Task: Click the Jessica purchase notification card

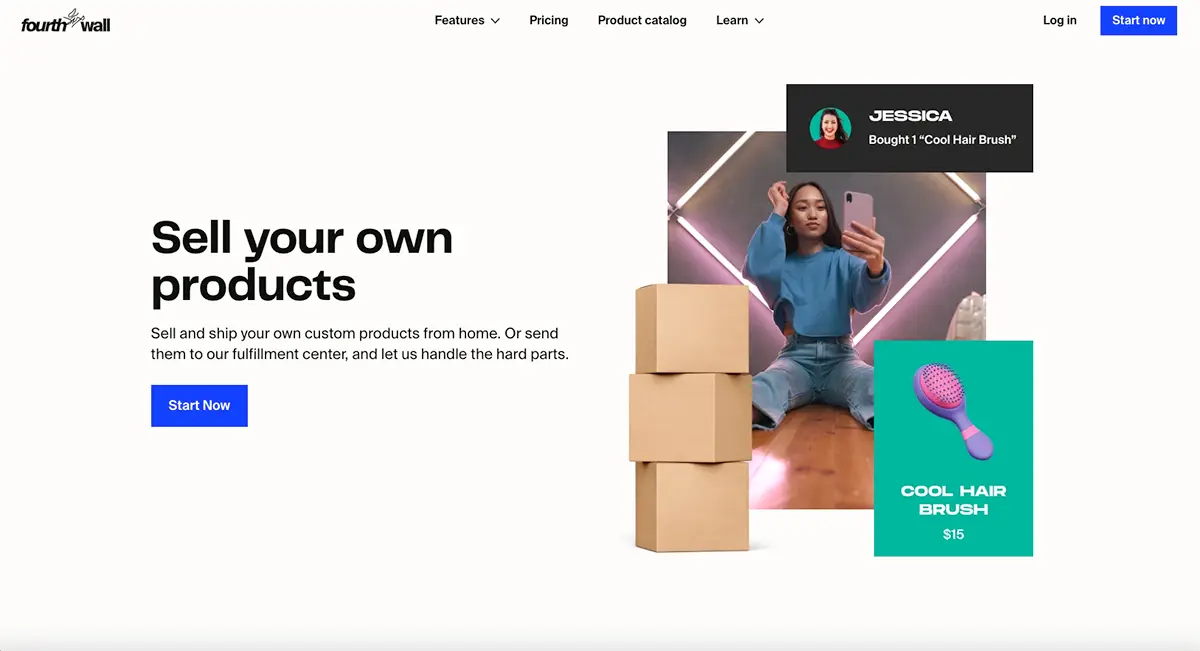Action: pyautogui.click(x=909, y=128)
